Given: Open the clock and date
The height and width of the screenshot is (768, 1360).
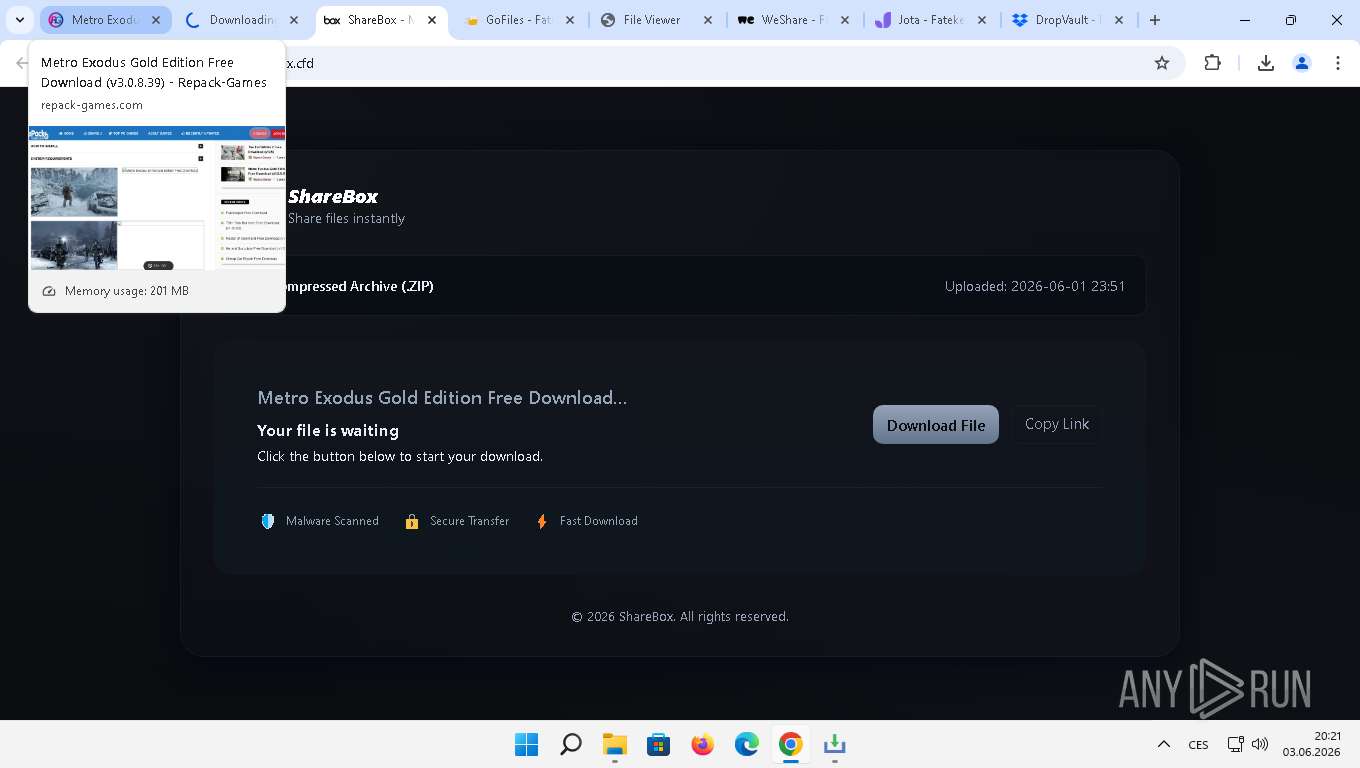Looking at the screenshot, I should pos(1311,744).
